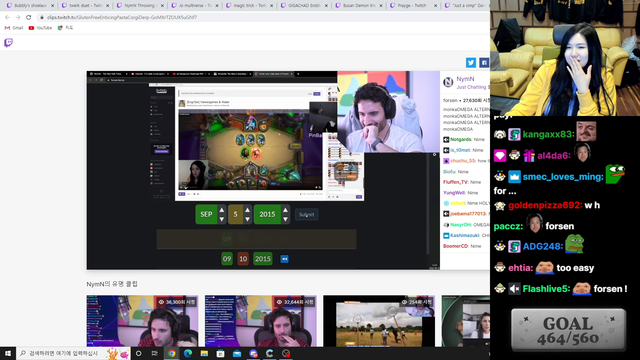Viewport: 640px width, 360px height.
Task: Open the Windows Start menu
Action: click(8, 353)
